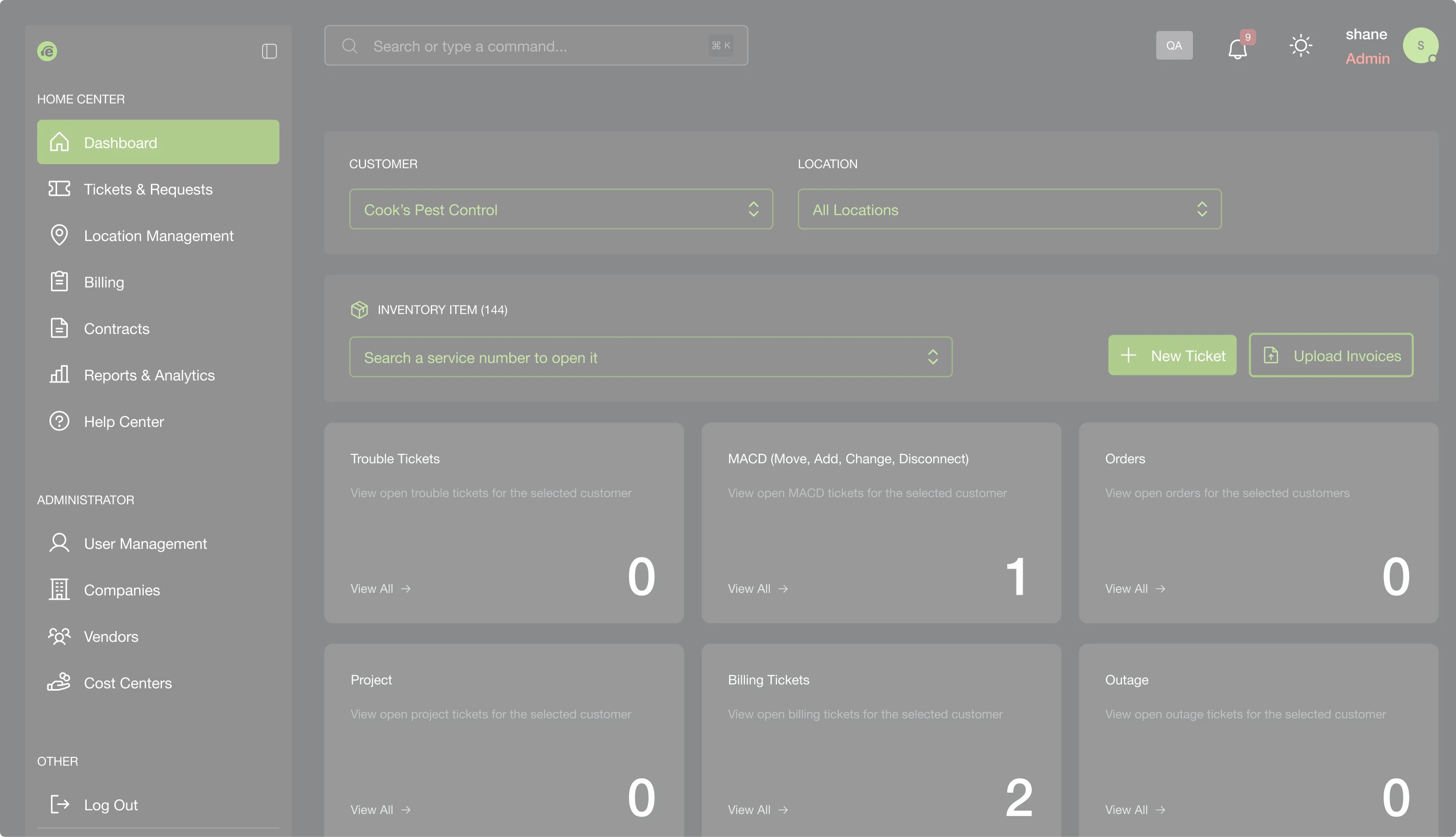Viewport: 1456px width, 837px height.
Task: Toggle light theme with the sun icon
Action: coord(1301,45)
